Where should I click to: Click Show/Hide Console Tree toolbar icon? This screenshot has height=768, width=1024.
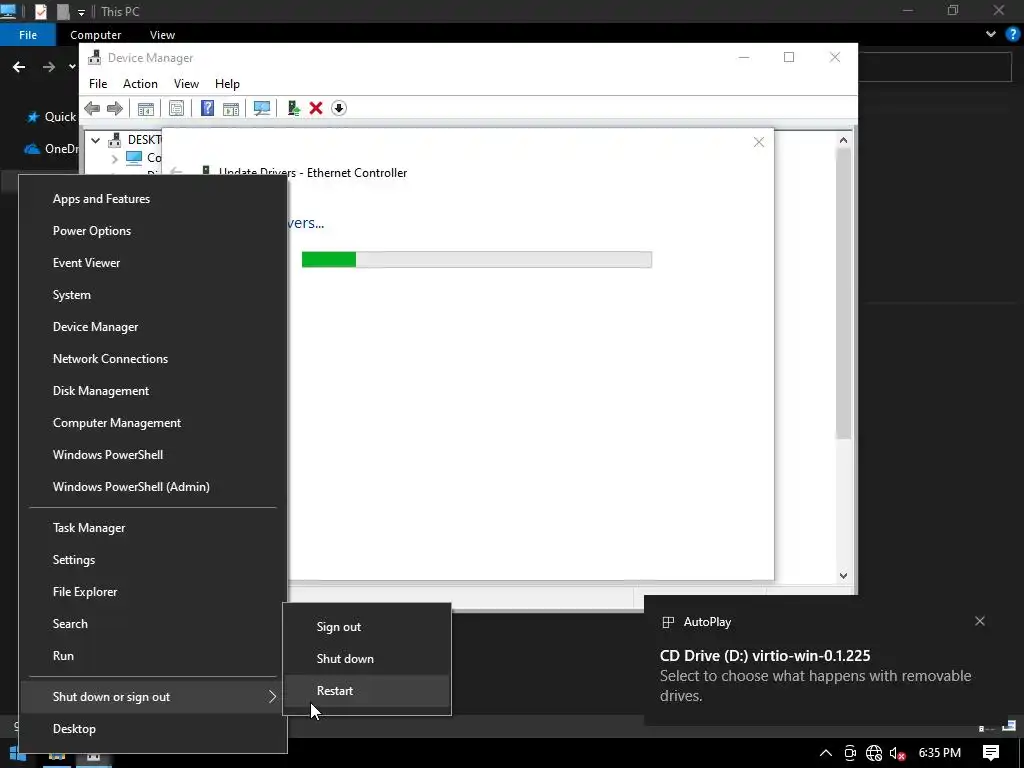(146, 108)
